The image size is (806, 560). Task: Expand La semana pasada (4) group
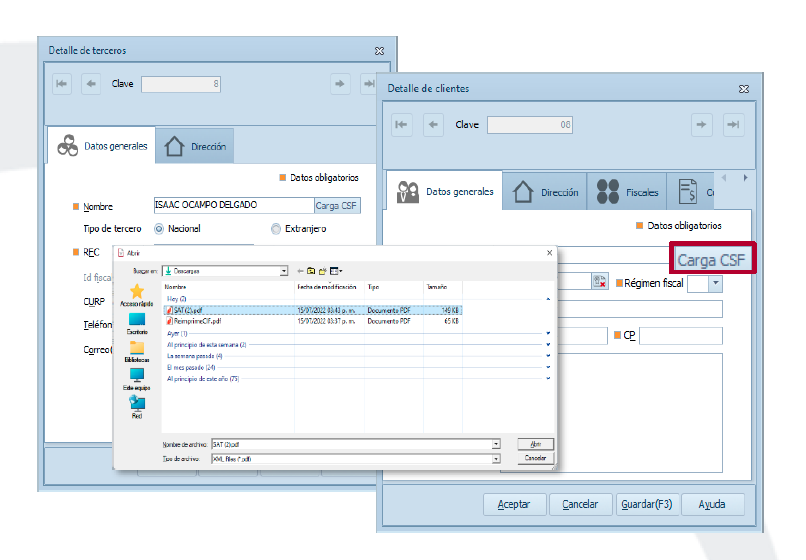tap(548, 356)
